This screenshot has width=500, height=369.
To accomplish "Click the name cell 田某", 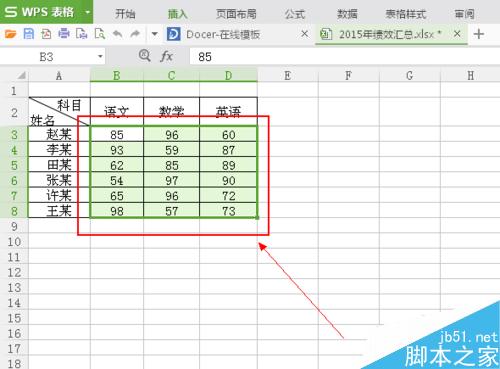I will coord(59,165).
